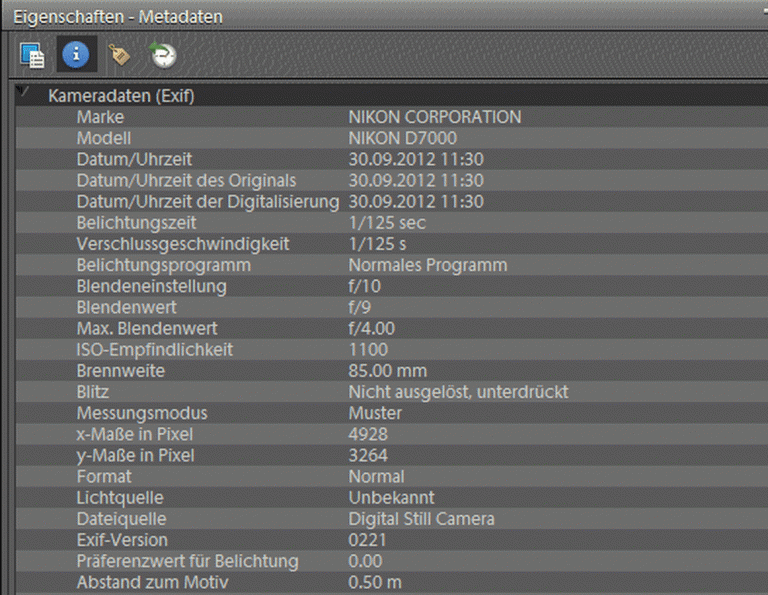The height and width of the screenshot is (595, 768).
Task: Select the Verschlussgeschwindigkeit label
Action: (183, 244)
